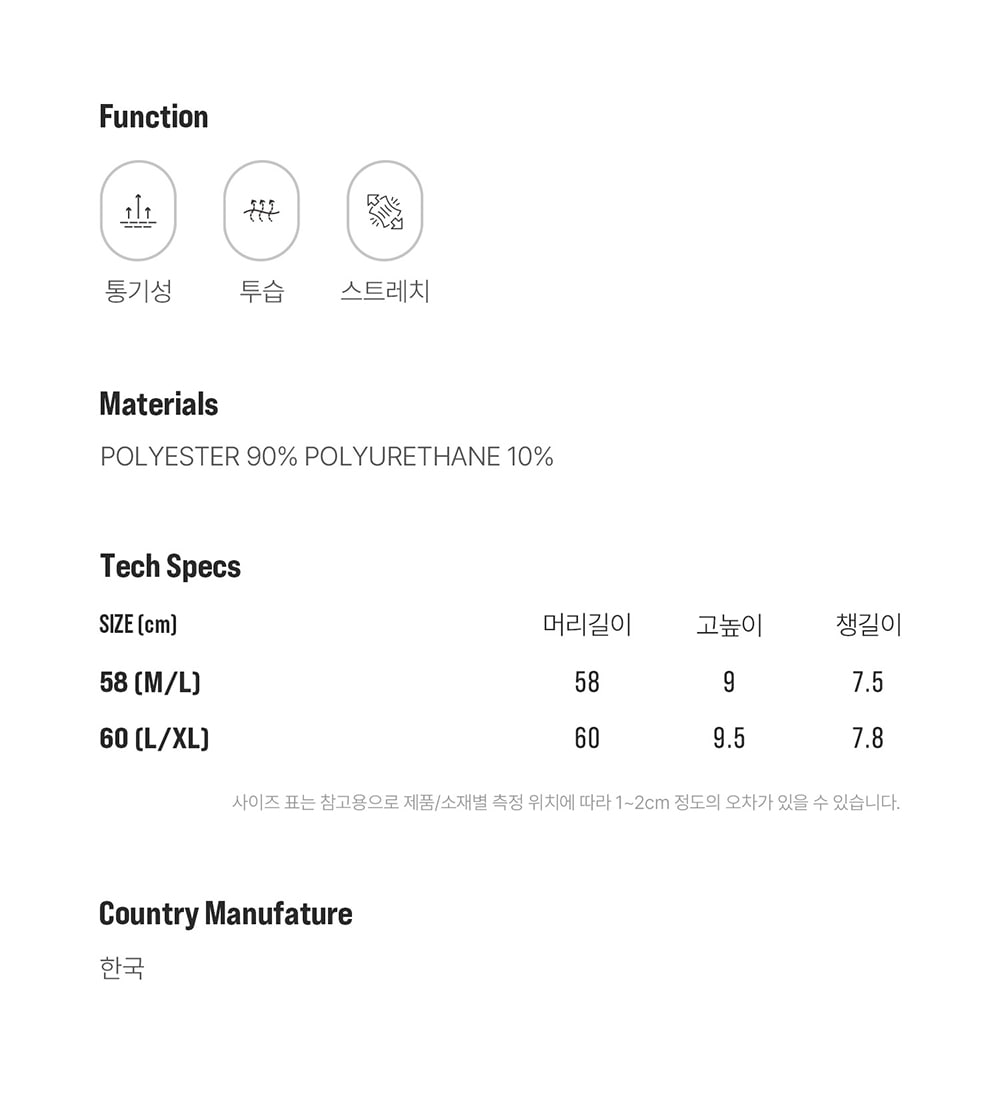The image size is (1000, 1093).
Task: Click the Country Manufature heading
Action: pyautogui.click(x=226, y=914)
